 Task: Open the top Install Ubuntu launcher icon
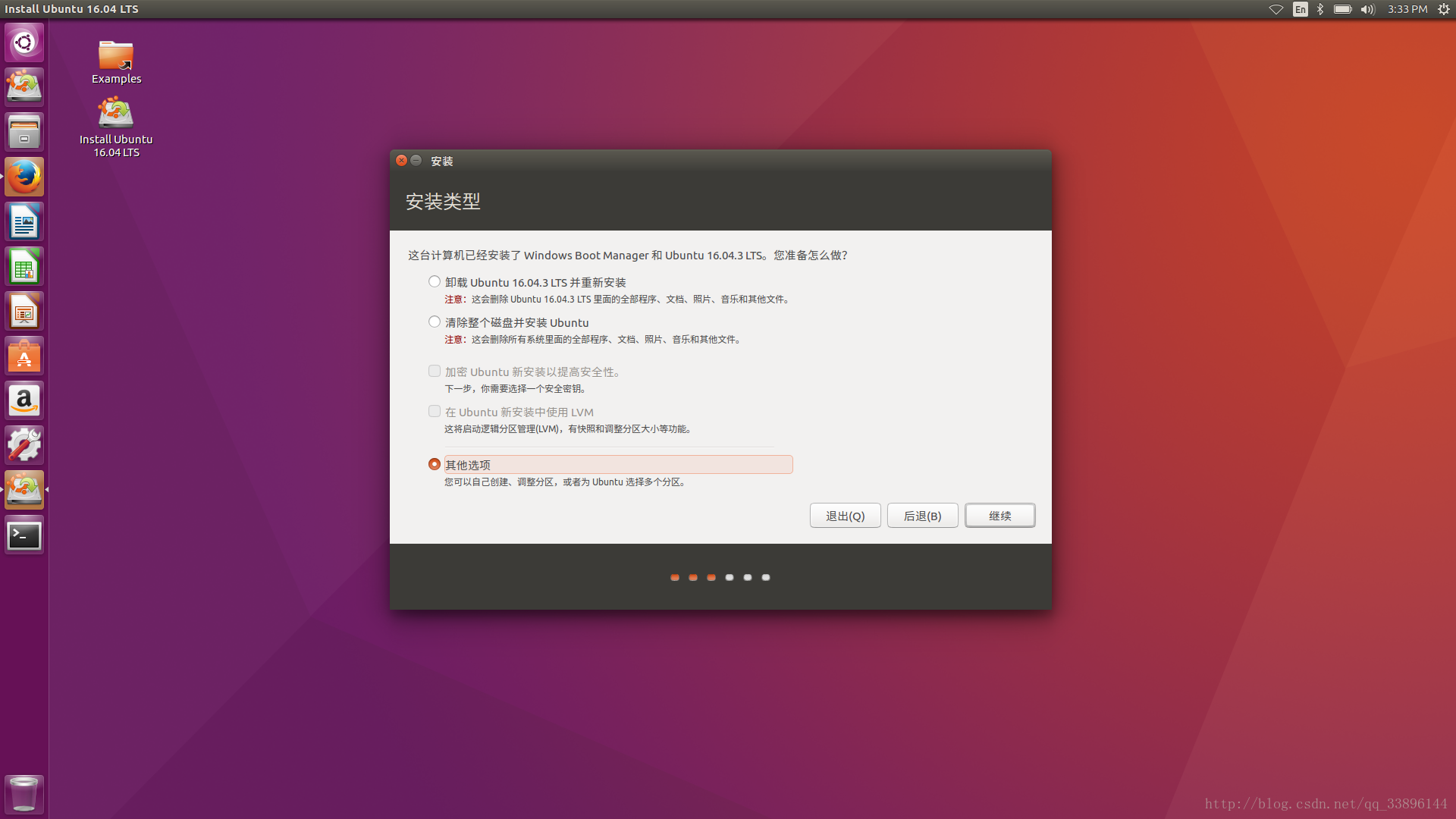click(24, 86)
